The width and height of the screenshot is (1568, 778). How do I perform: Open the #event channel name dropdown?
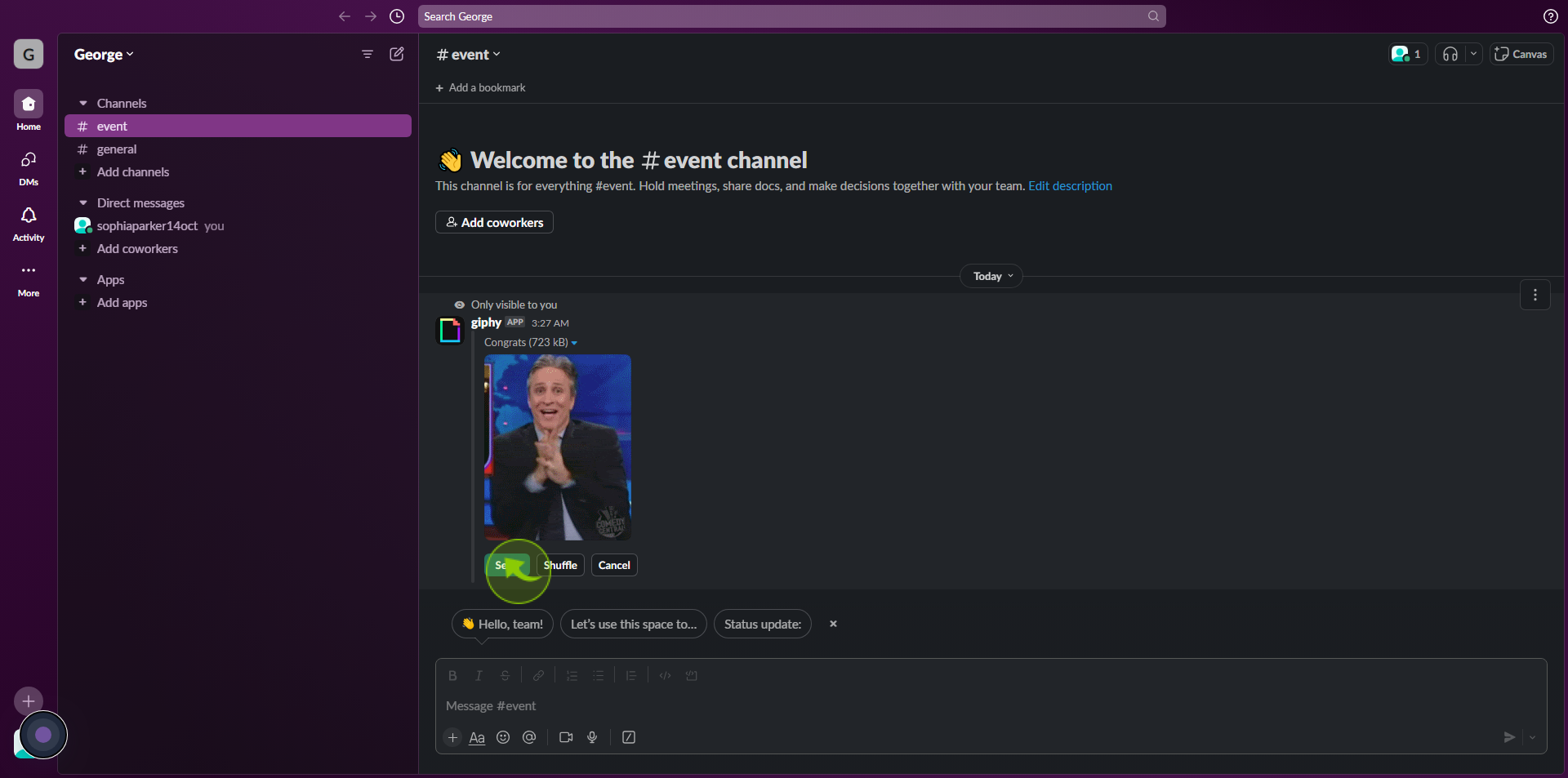coord(468,54)
